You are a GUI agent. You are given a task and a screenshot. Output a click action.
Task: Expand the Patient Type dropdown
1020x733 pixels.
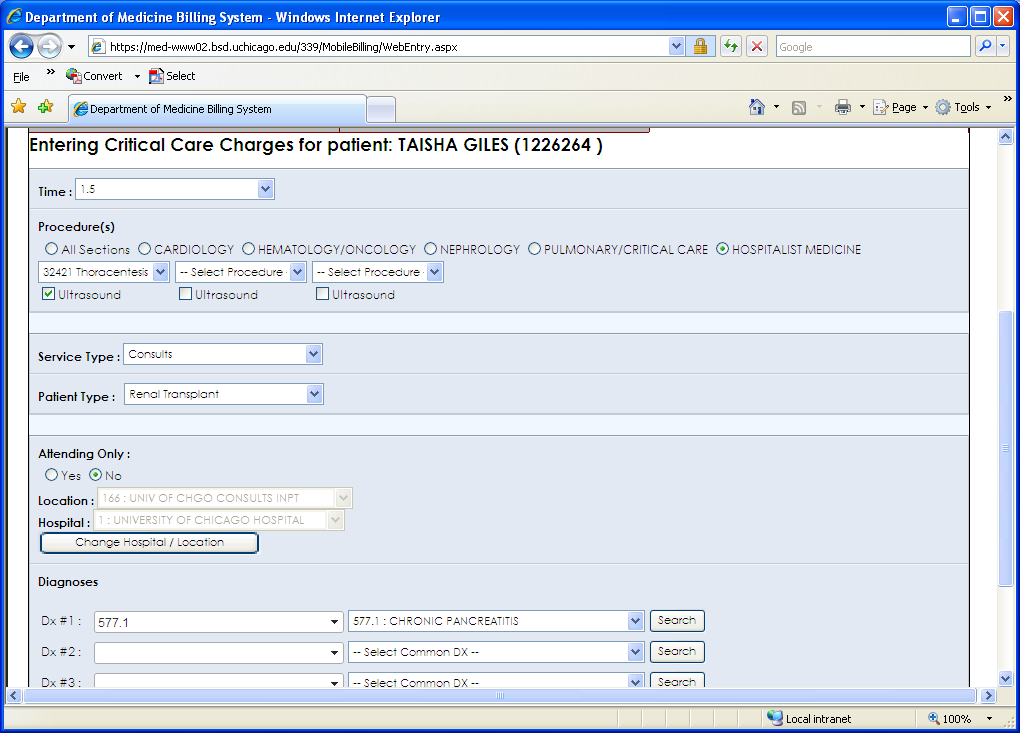point(314,394)
